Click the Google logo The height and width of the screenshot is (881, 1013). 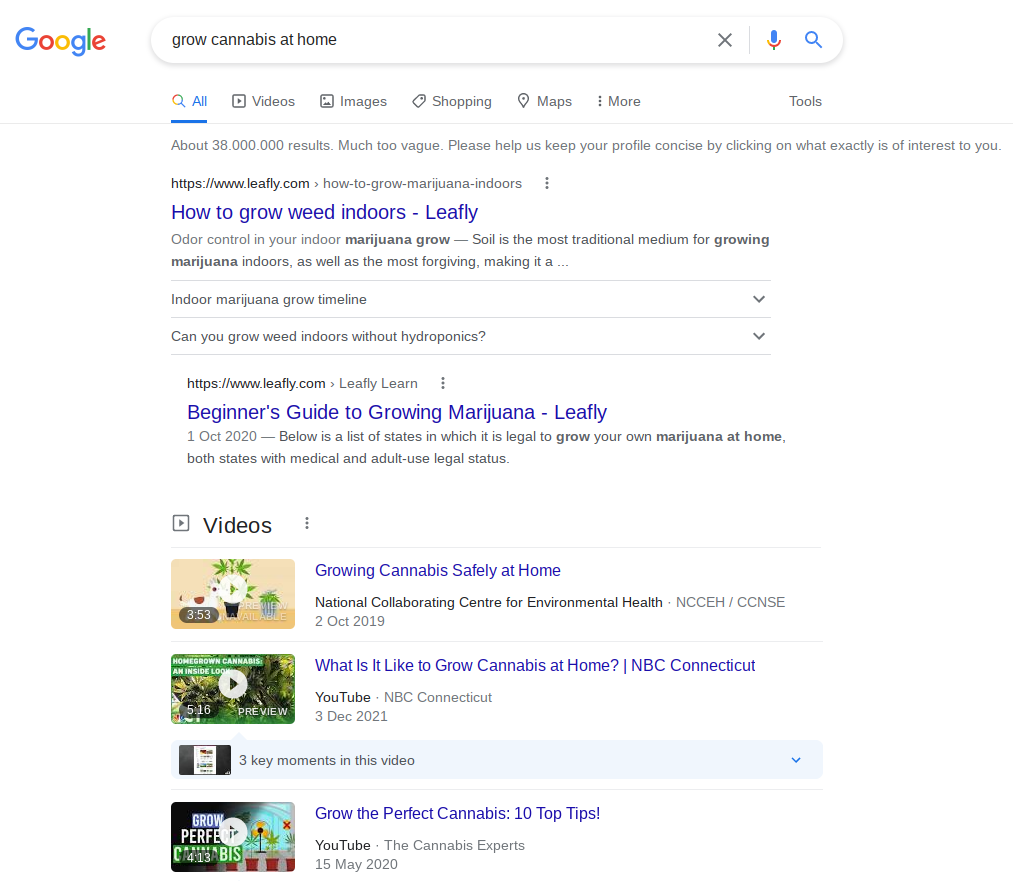click(x=61, y=41)
